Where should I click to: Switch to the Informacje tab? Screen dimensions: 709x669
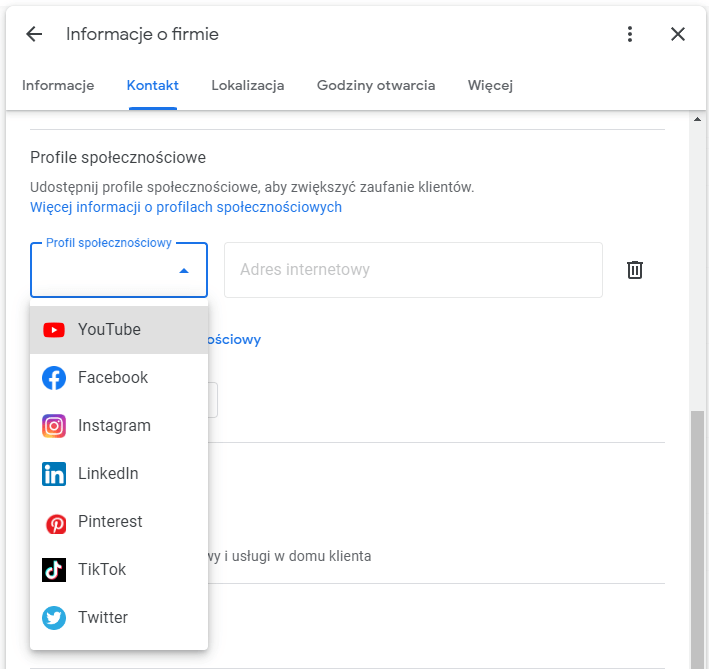(58, 85)
